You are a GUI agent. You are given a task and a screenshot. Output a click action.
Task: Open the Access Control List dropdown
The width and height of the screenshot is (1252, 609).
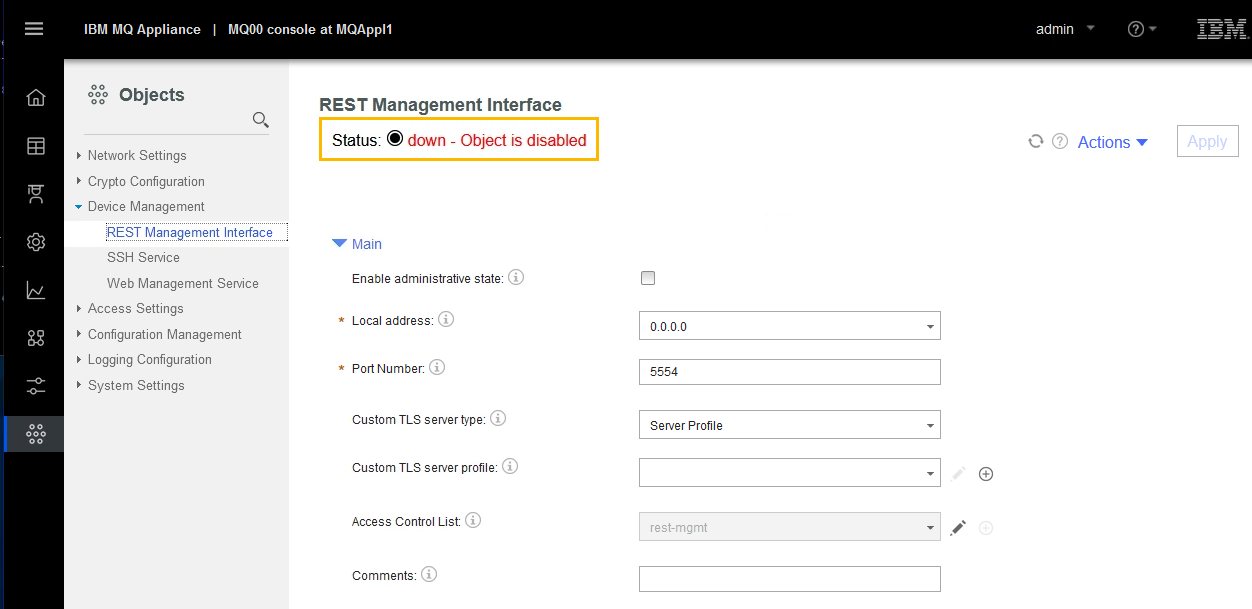pos(790,527)
